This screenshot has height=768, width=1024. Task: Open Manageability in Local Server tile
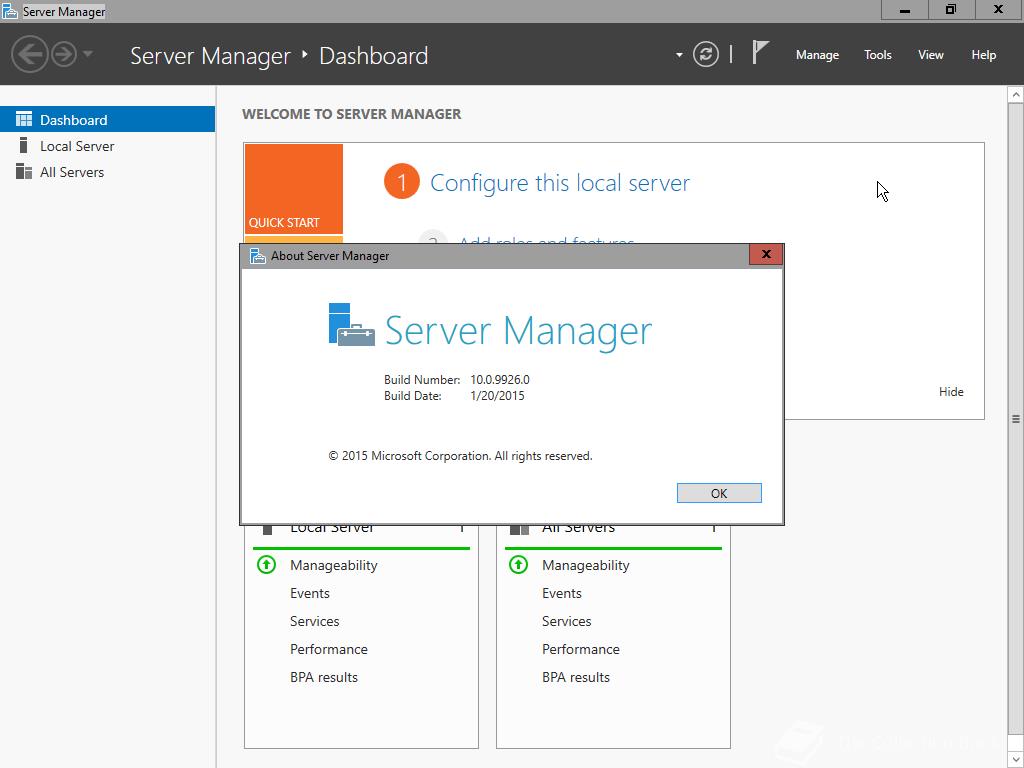[334, 566]
